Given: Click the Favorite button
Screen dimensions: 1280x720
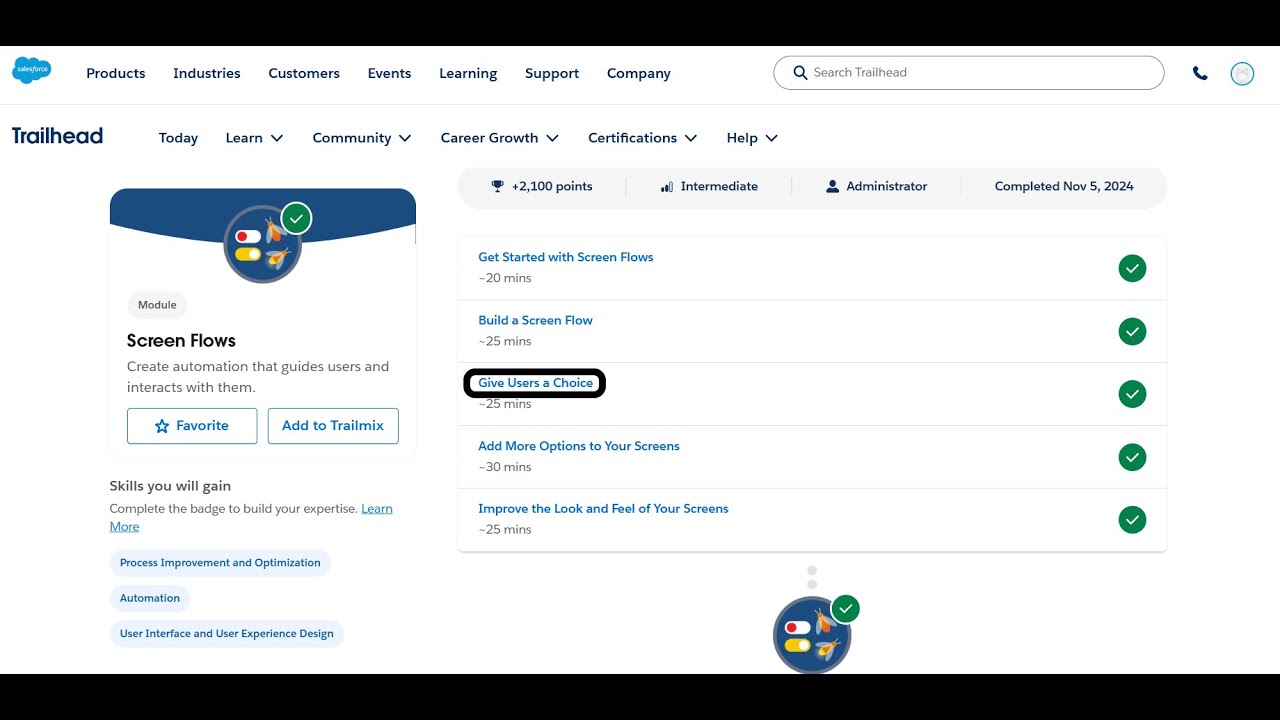Looking at the screenshot, I should click(192, 426).
